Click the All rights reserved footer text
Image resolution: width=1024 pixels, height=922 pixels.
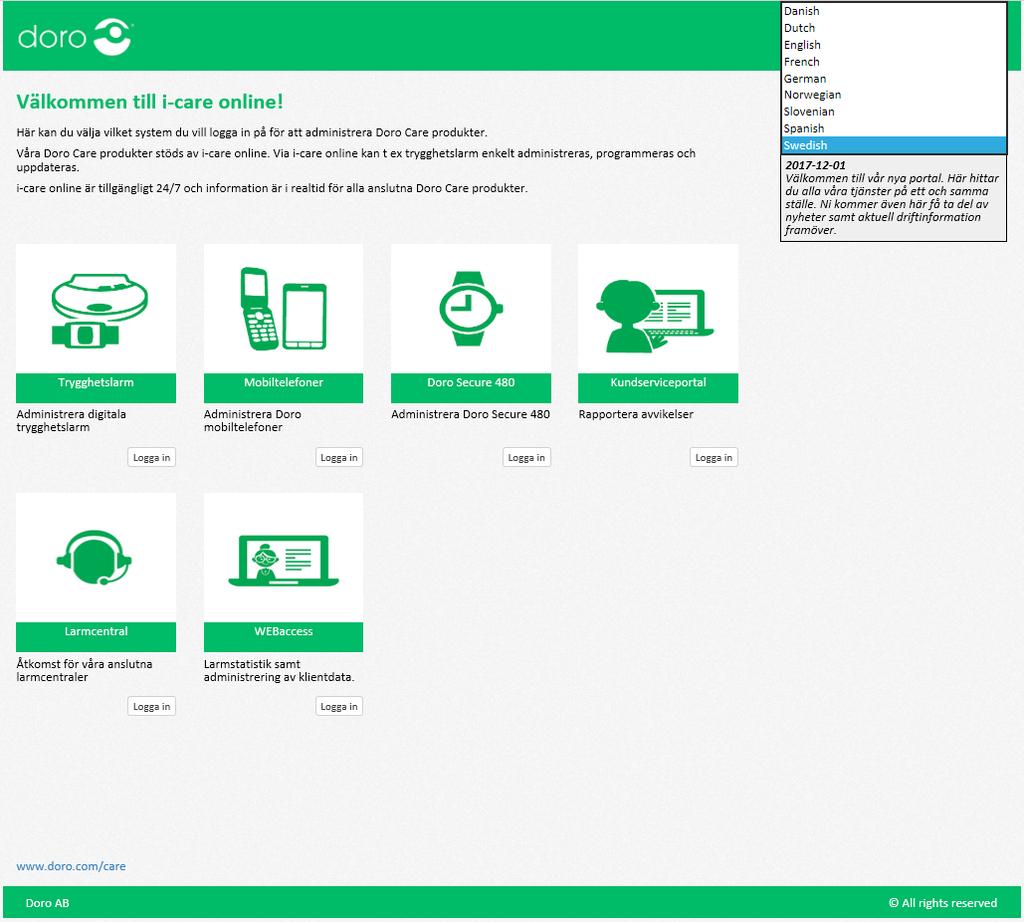943,903
